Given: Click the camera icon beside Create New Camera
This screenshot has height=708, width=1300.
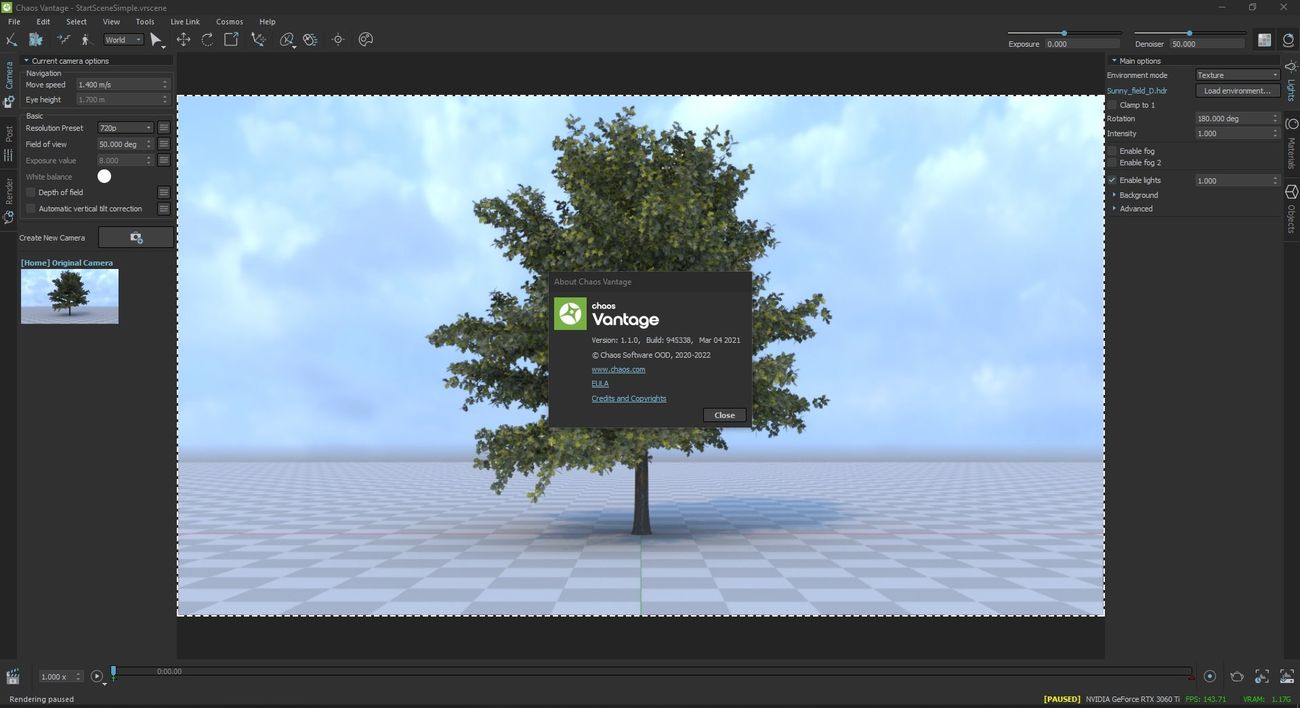Looking at the screenshot, I should point(136,238).
